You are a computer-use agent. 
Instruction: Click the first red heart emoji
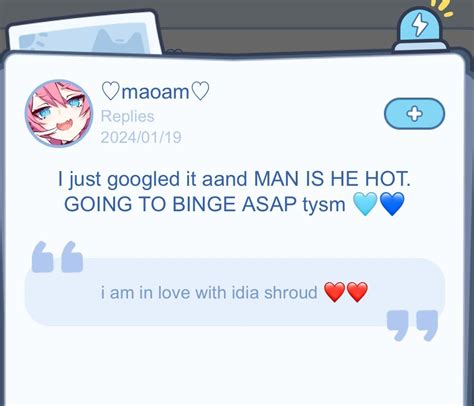(x=334, y=292)
